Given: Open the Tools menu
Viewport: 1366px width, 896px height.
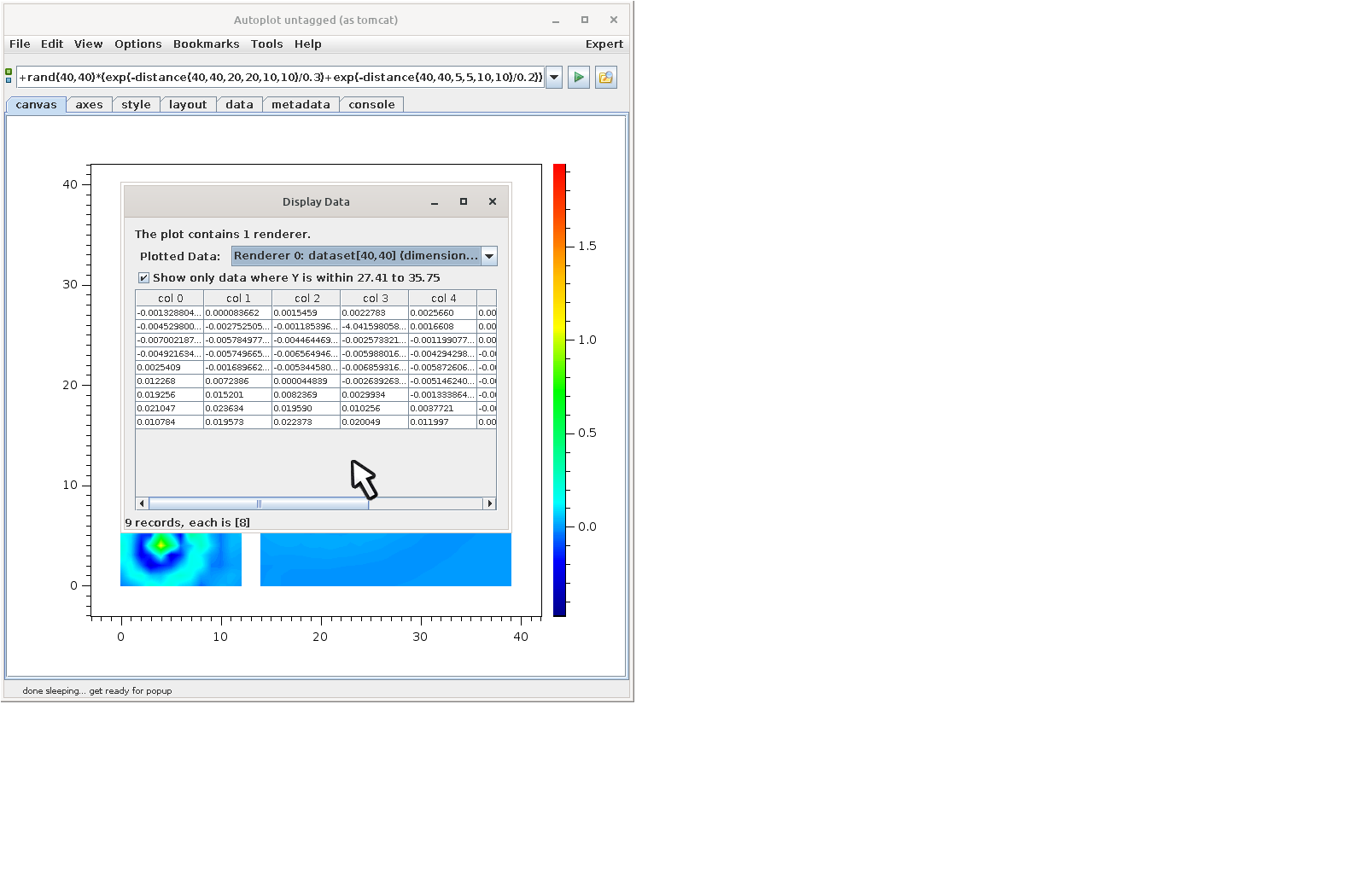Looking at the screenshot, I should [266, 44].
